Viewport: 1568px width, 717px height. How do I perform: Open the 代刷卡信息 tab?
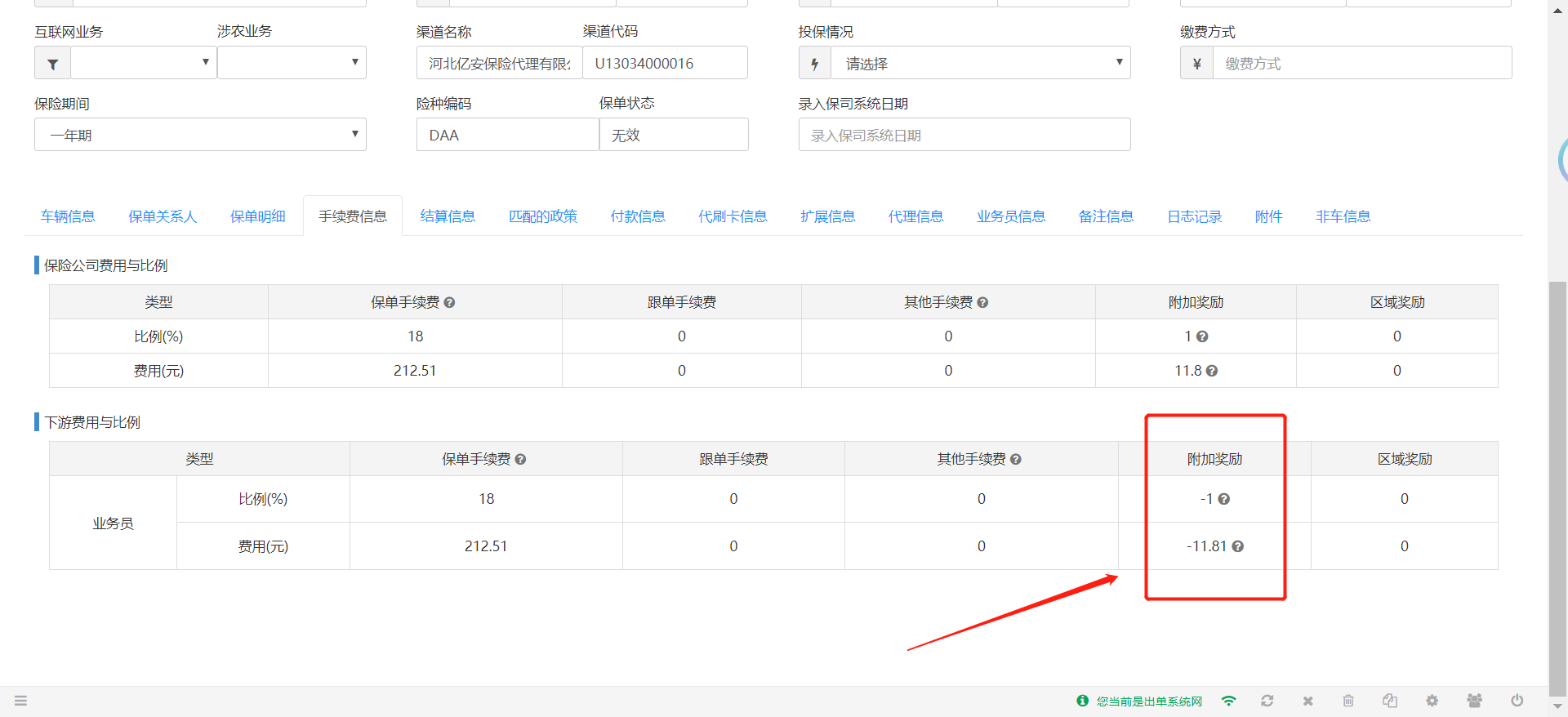coord(733,216)
